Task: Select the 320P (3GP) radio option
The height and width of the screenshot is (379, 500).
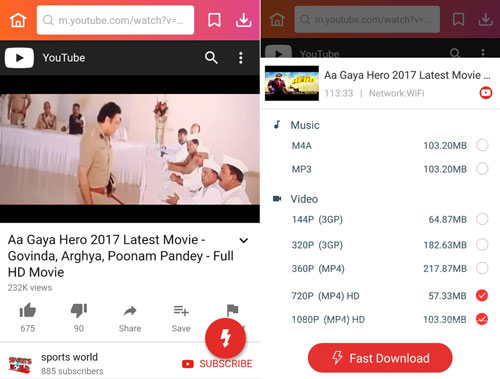Action: click(x=482, y=245)
